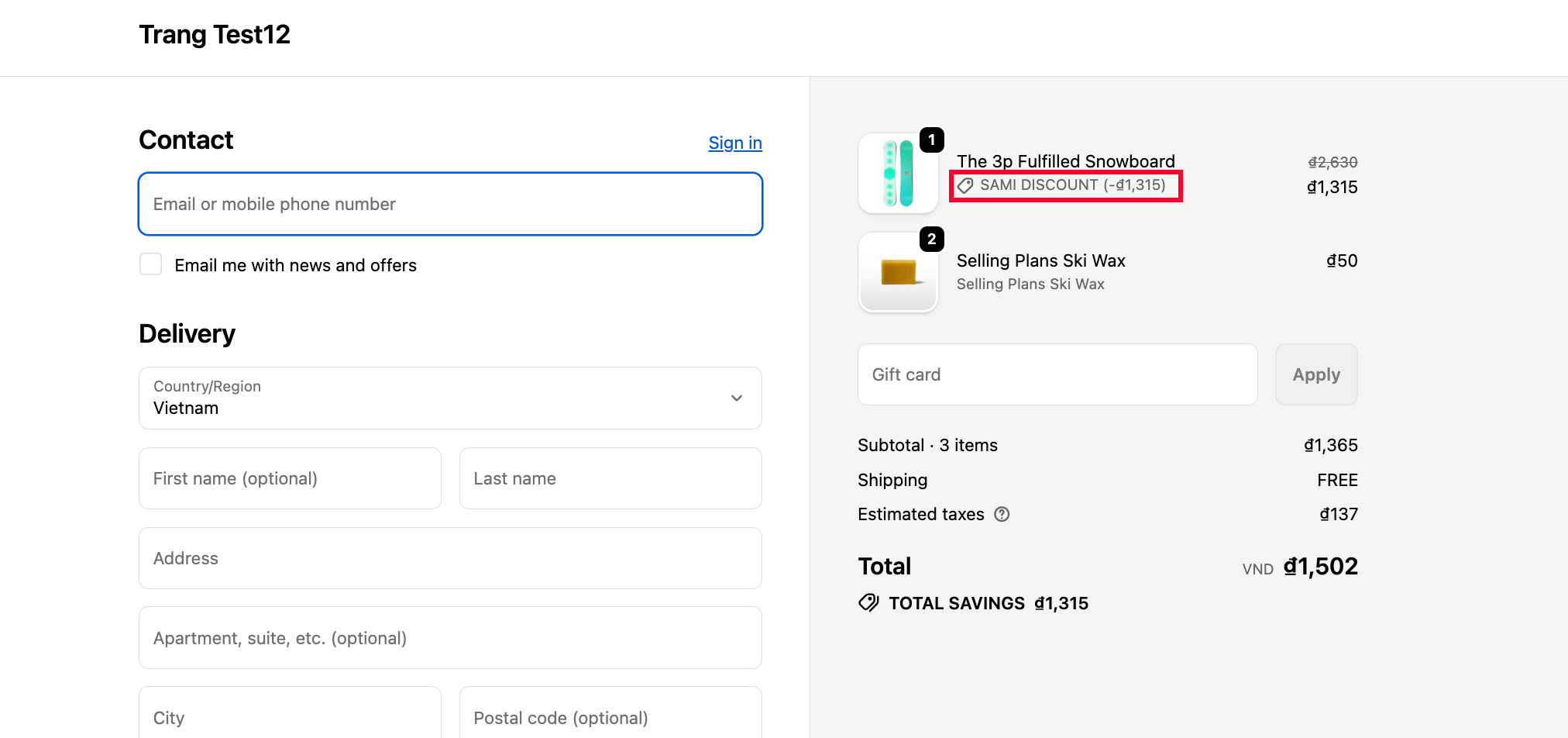Open the Country/Region dropdown chevron

tap(736, 398)
